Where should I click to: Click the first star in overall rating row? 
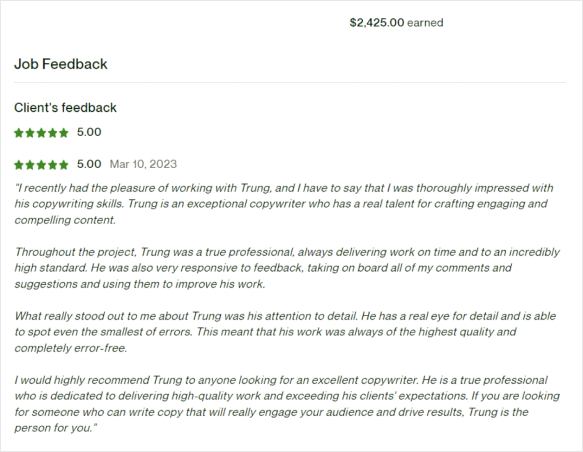19,133
